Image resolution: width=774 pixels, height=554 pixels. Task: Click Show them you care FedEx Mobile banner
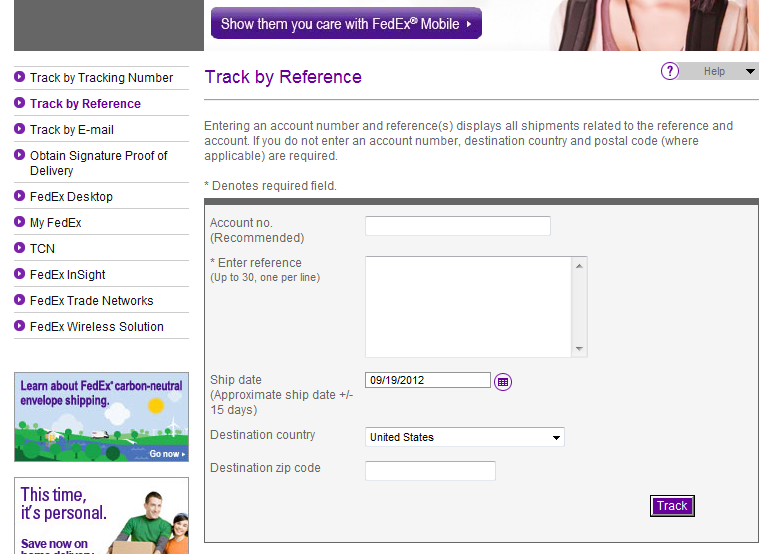pyautogui.click(x=346, y=23)
